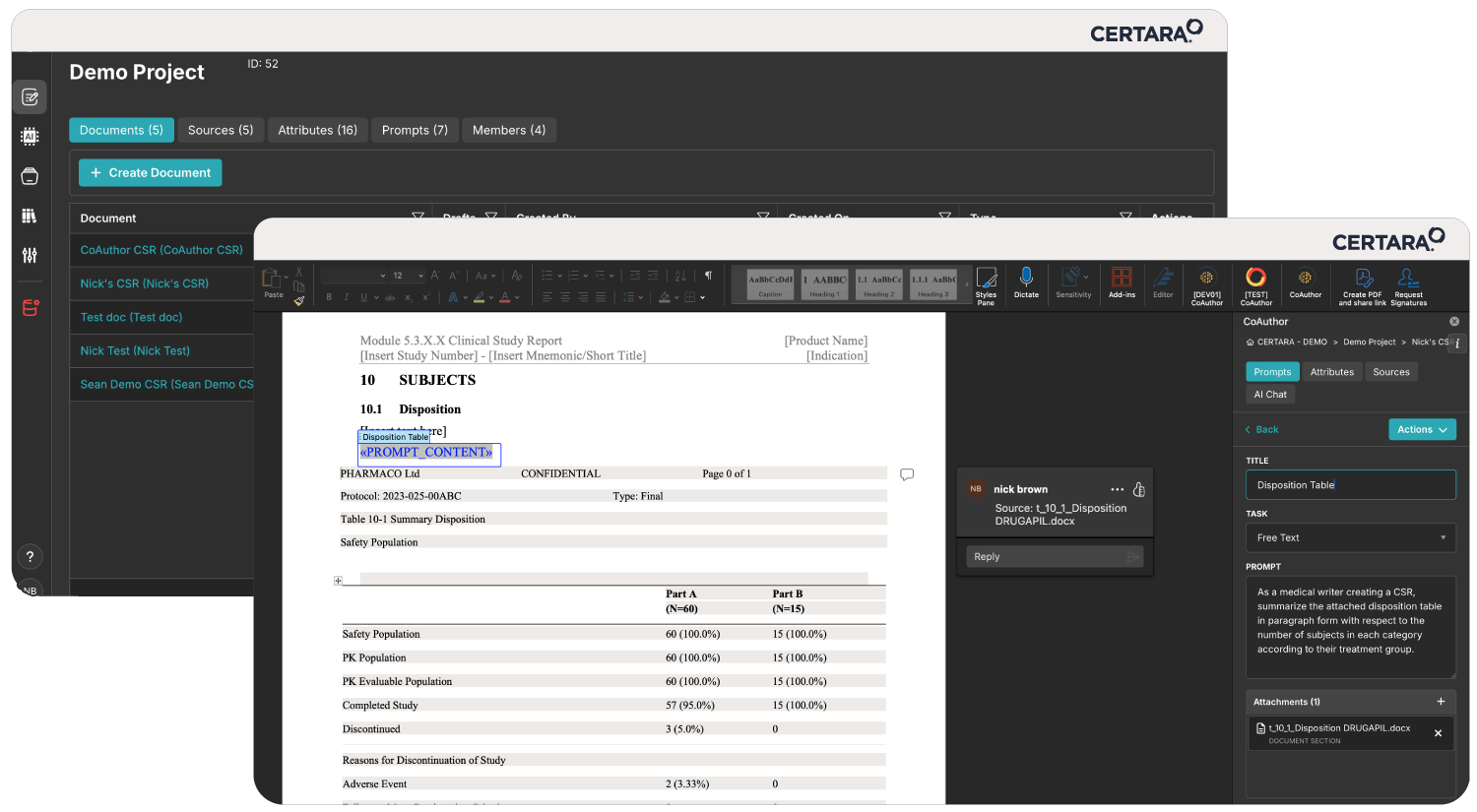Expand the styles gallery arrow
Screen dimensions: 1477x812
[967, 285]
